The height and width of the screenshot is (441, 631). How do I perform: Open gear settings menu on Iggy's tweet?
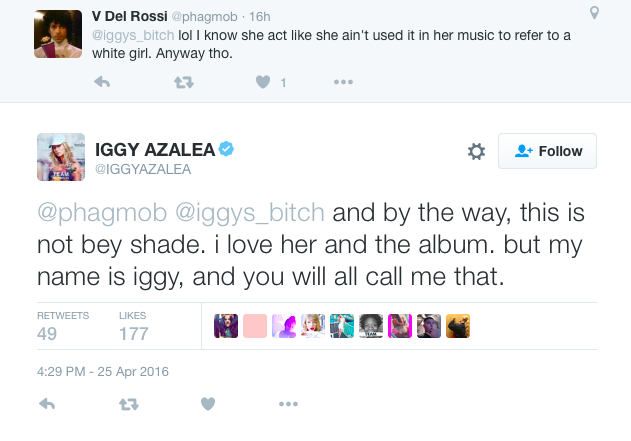click(x=476, y=151)
